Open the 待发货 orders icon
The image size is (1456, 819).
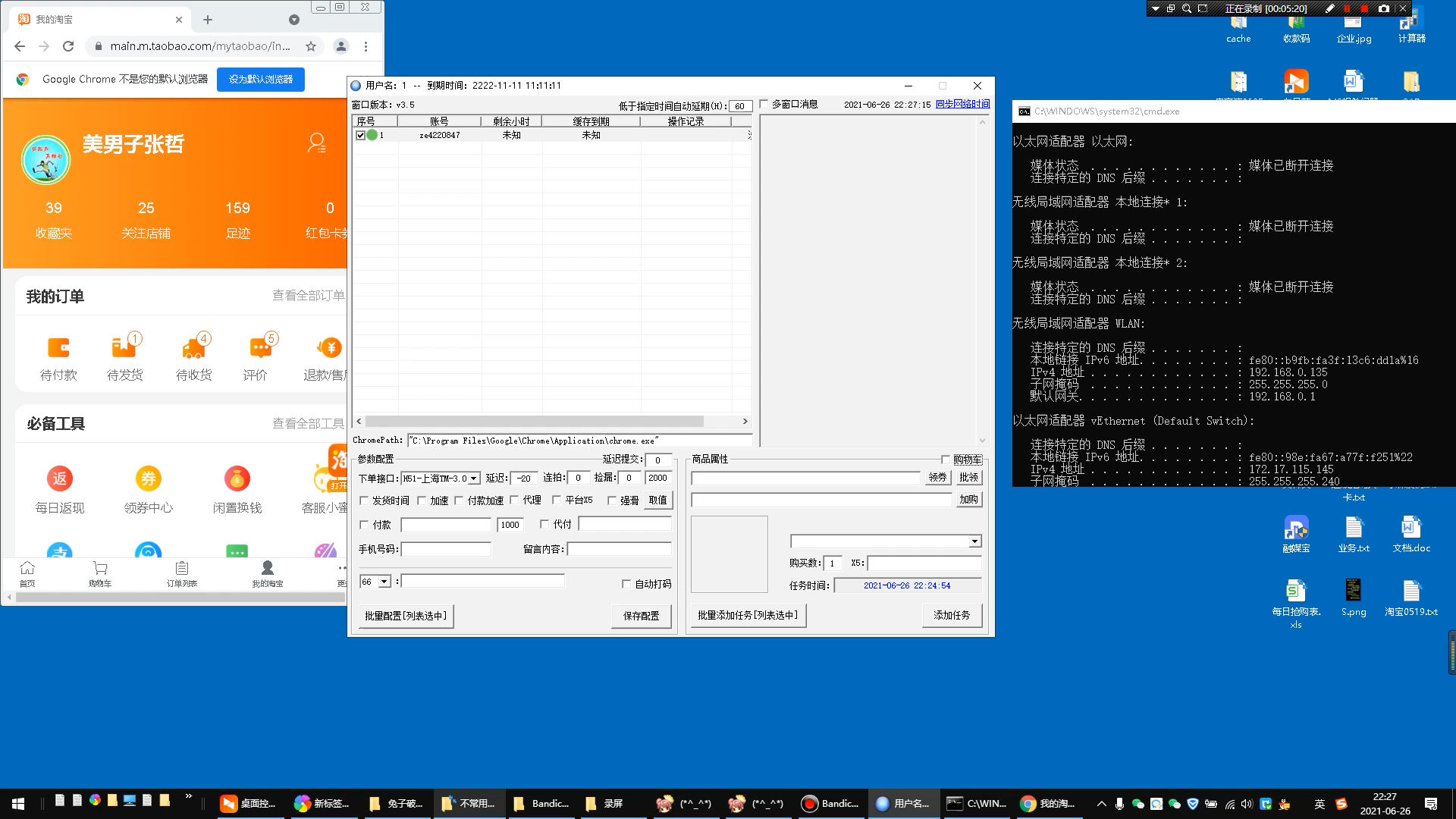[124, 347]
